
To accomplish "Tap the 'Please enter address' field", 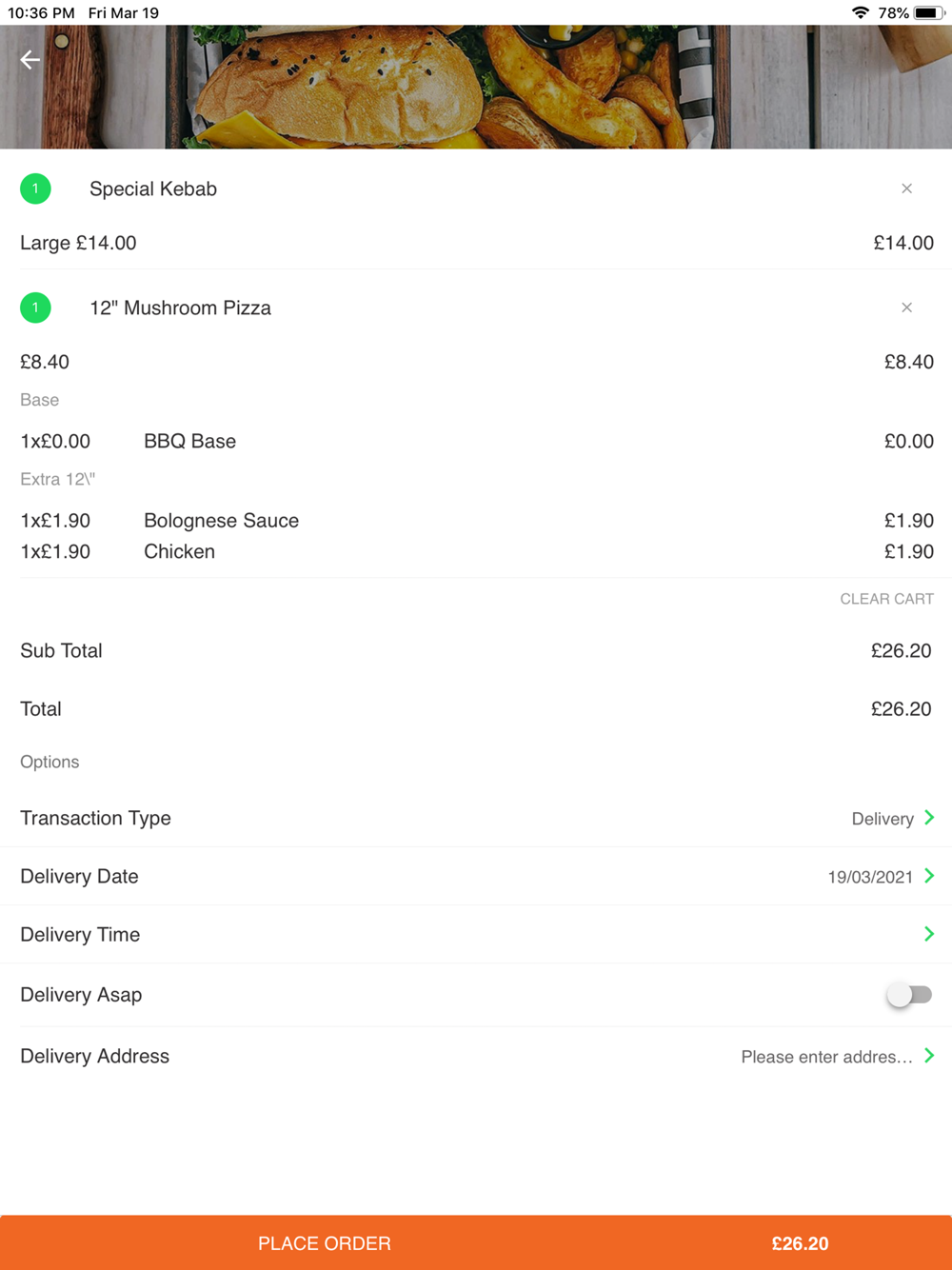I will pos(826,1057).
